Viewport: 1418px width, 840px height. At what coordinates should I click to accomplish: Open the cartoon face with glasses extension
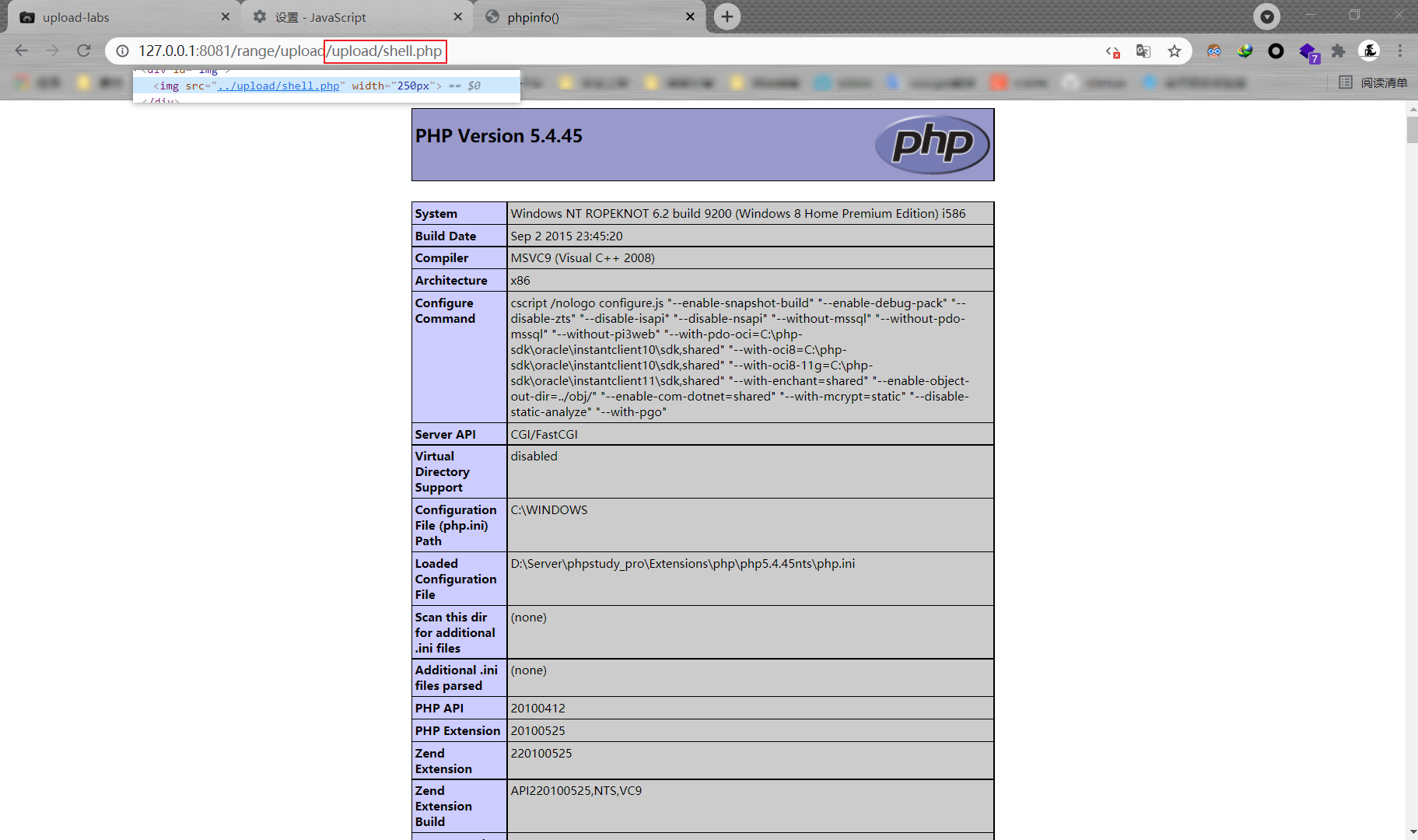[x=1213, y=51]
